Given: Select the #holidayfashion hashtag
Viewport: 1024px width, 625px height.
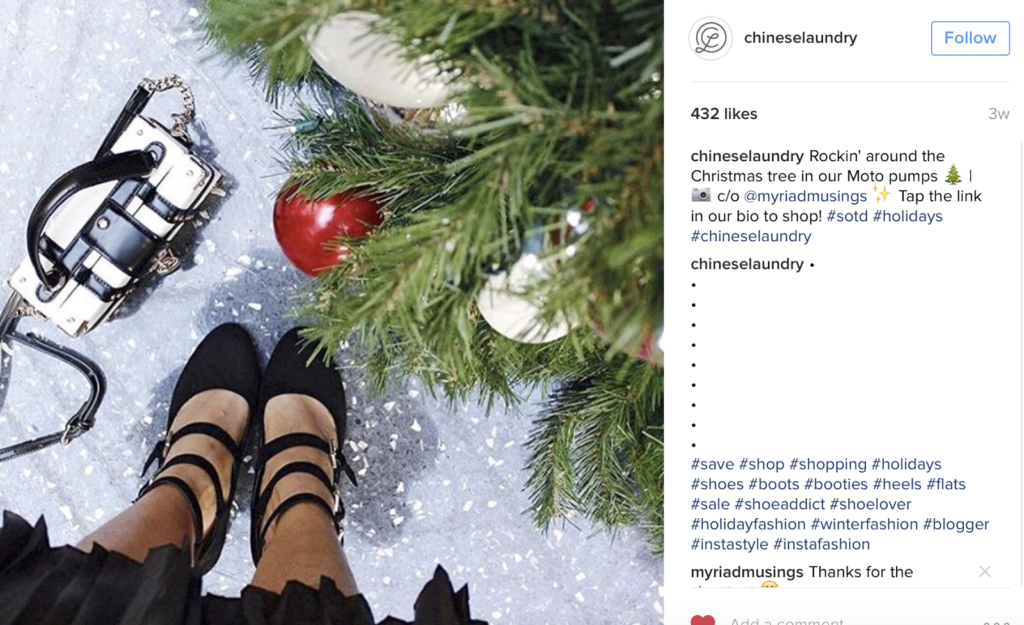Looking at the screenshot, I should point(748,524).
